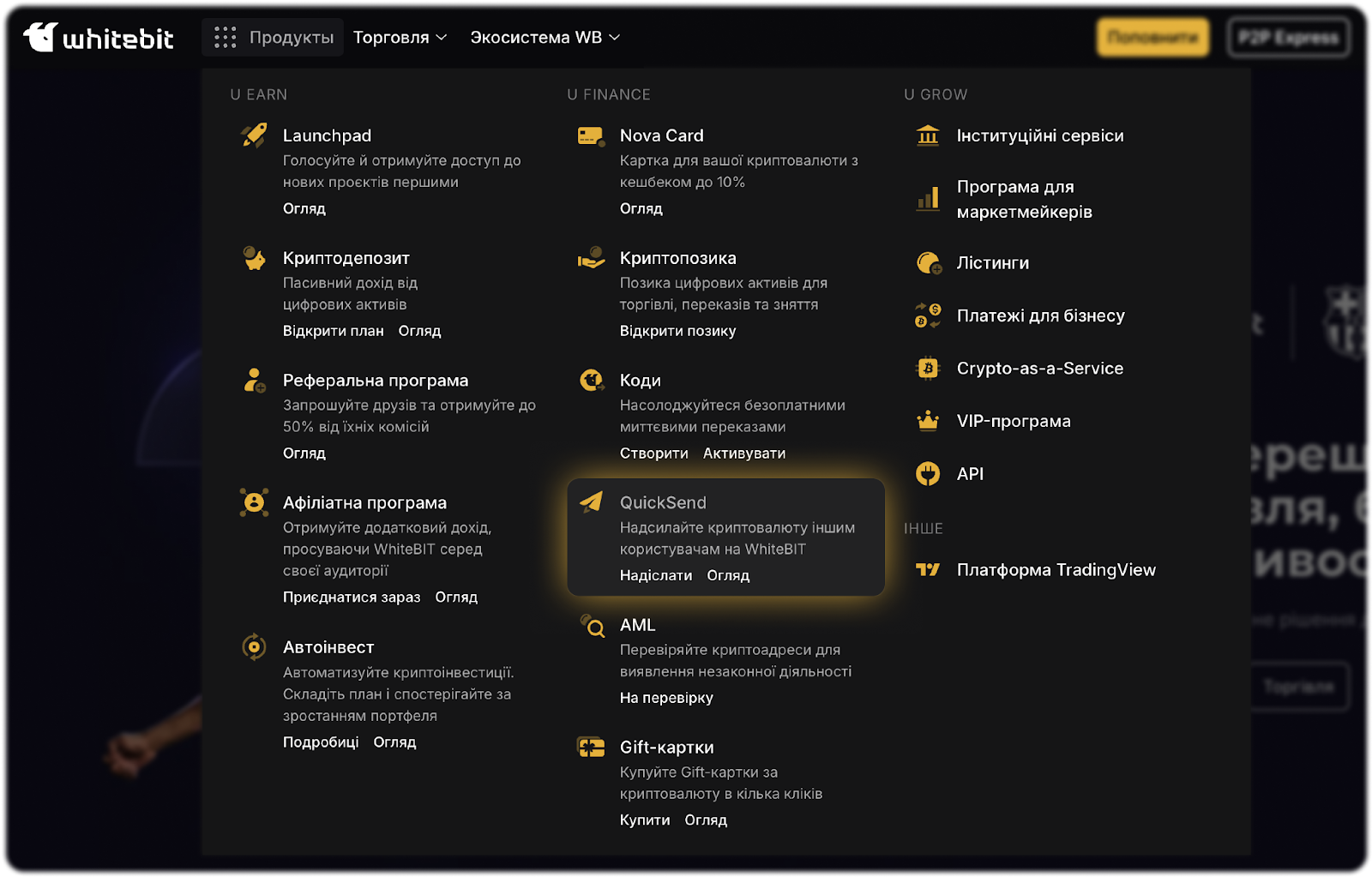
Task: Click the QuickSend paper plane icon
Action: (x=591, y=502)
